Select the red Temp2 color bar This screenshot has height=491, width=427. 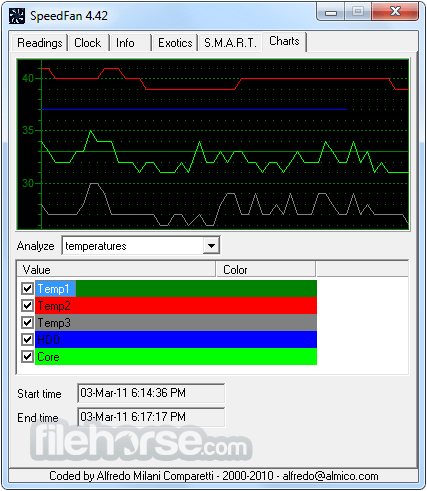(x=176, y=306)
